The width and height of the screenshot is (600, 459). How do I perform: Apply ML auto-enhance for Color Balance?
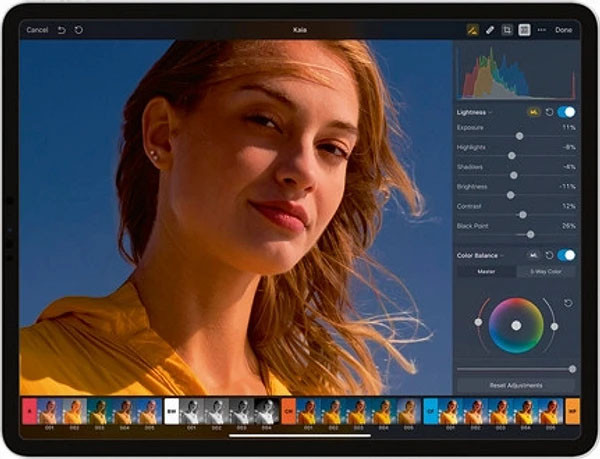click(533, 255)
